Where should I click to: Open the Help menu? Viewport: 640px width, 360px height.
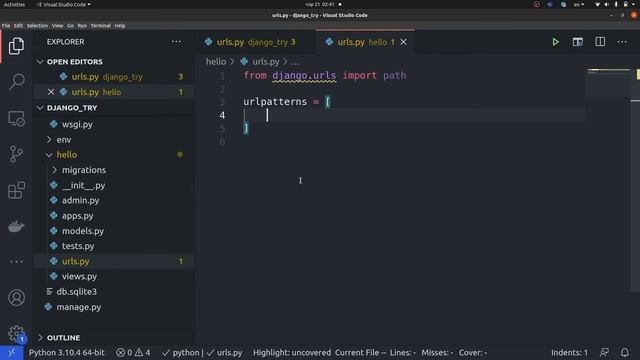[x=120, y=26]
